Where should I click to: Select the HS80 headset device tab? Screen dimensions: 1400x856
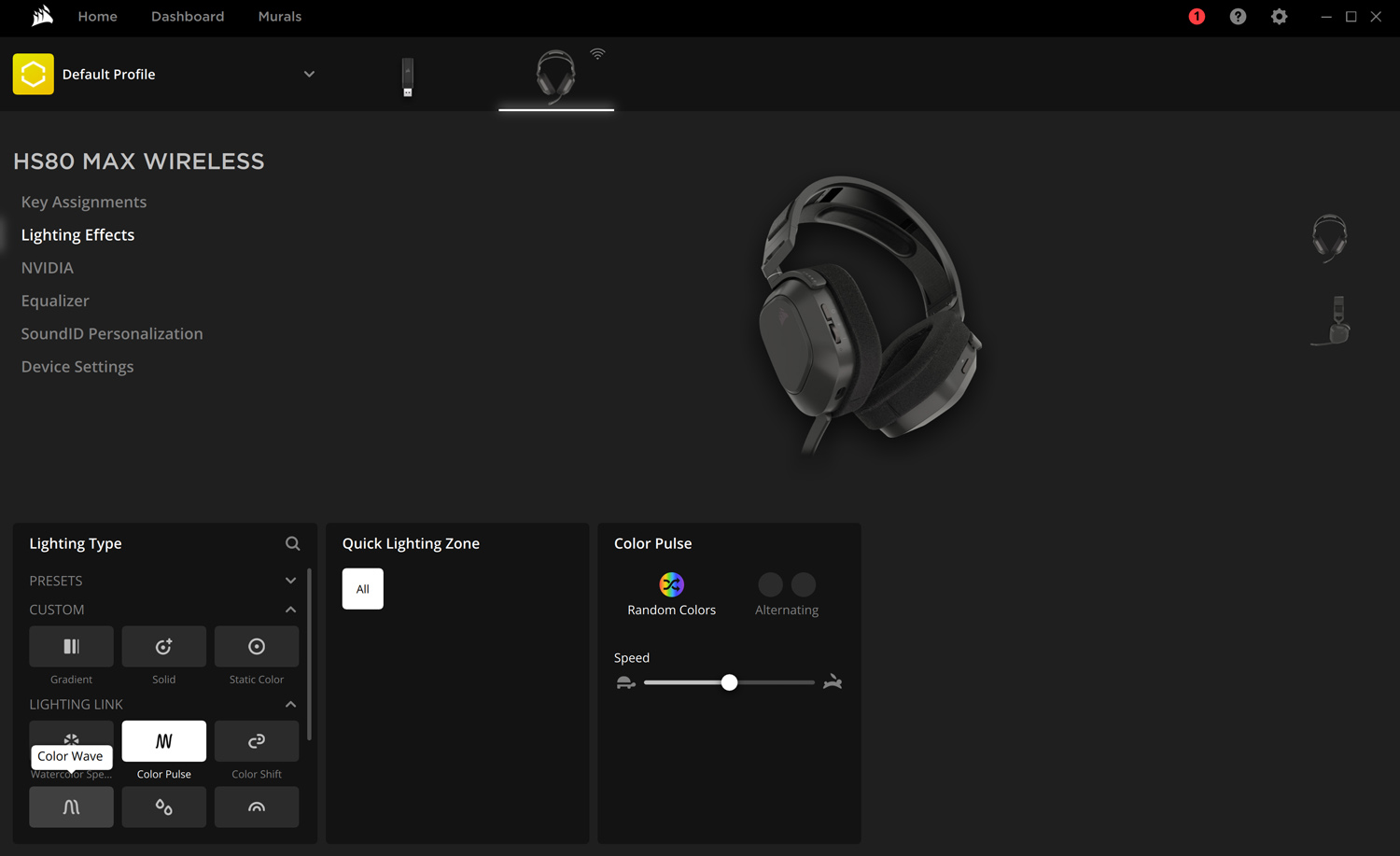(x=555, y=77)
